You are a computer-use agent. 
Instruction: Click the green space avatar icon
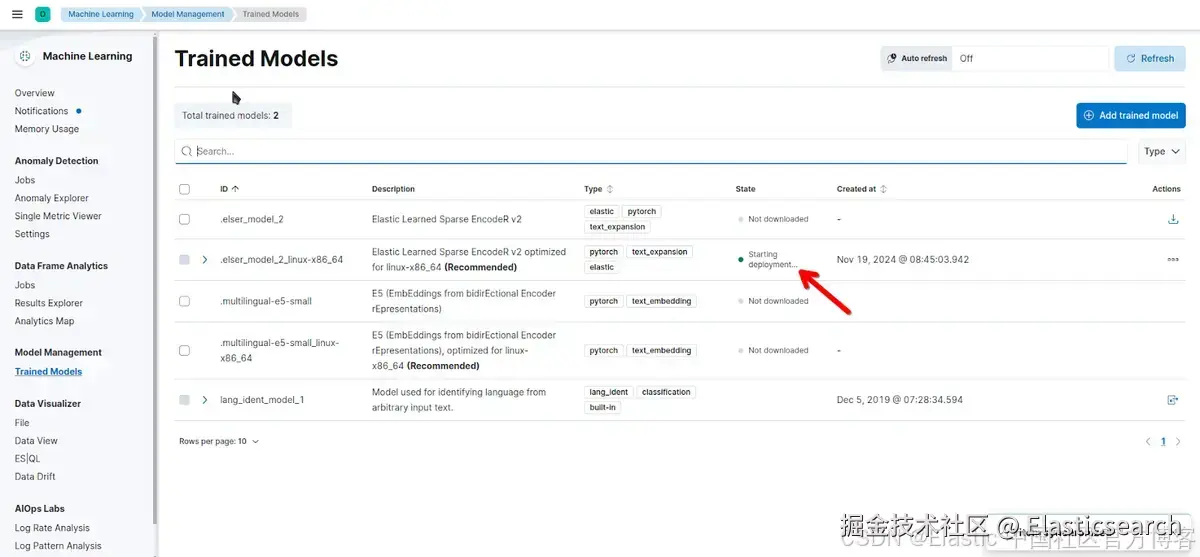42,14
